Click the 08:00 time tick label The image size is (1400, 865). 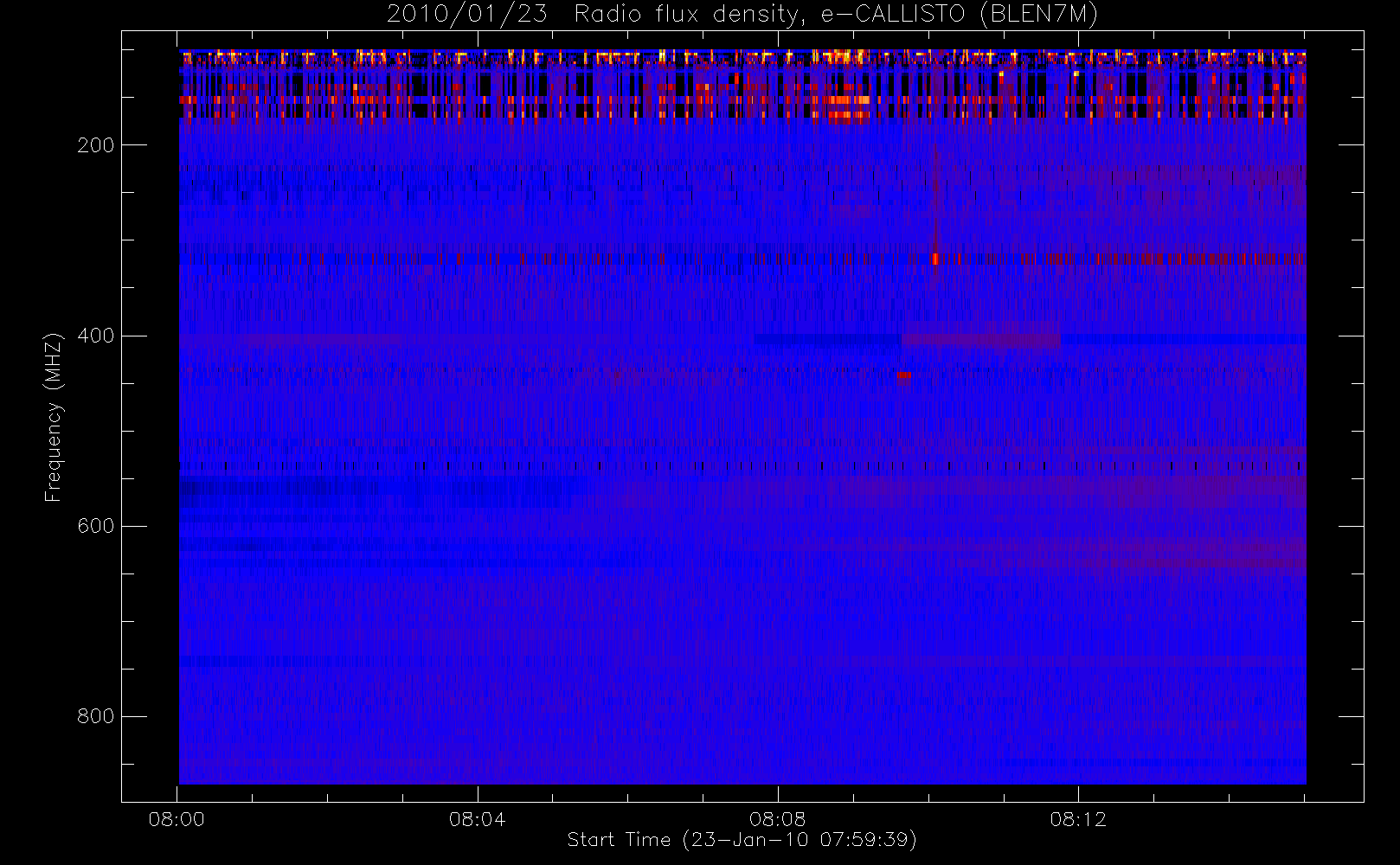pos(177,819)
